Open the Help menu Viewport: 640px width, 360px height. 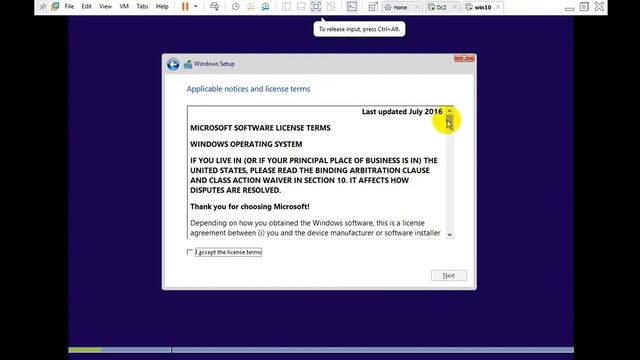pyautogui.click(x=162, y=7)
